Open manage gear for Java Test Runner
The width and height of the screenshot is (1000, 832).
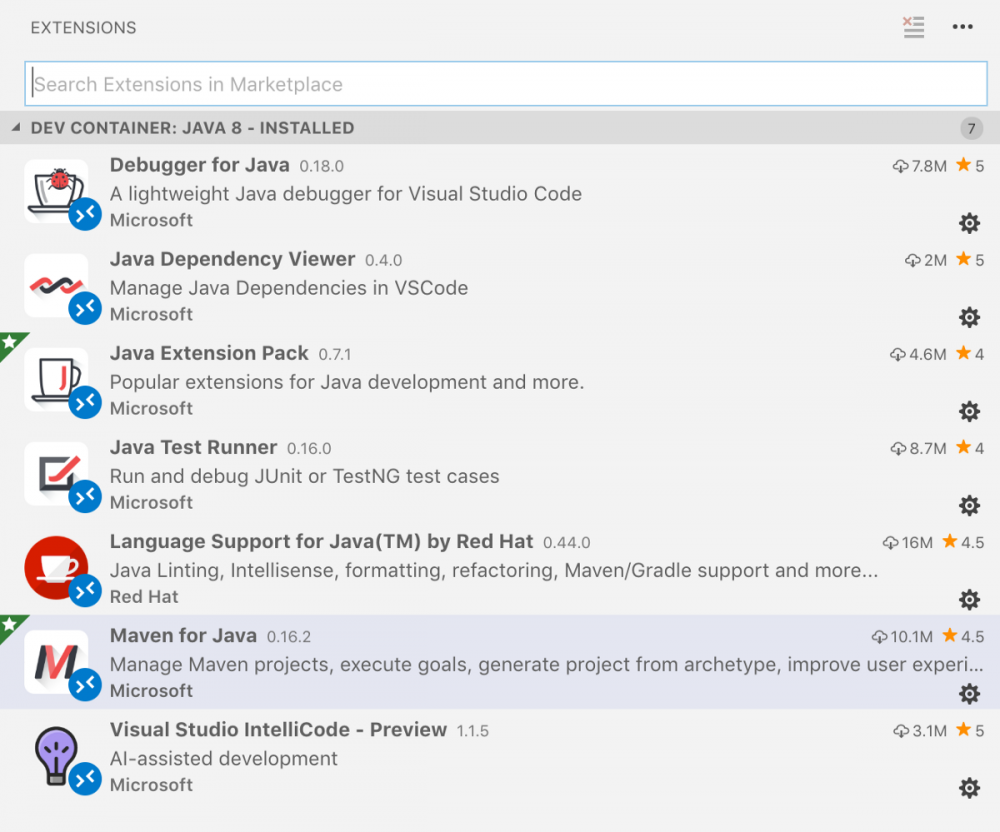969,505
